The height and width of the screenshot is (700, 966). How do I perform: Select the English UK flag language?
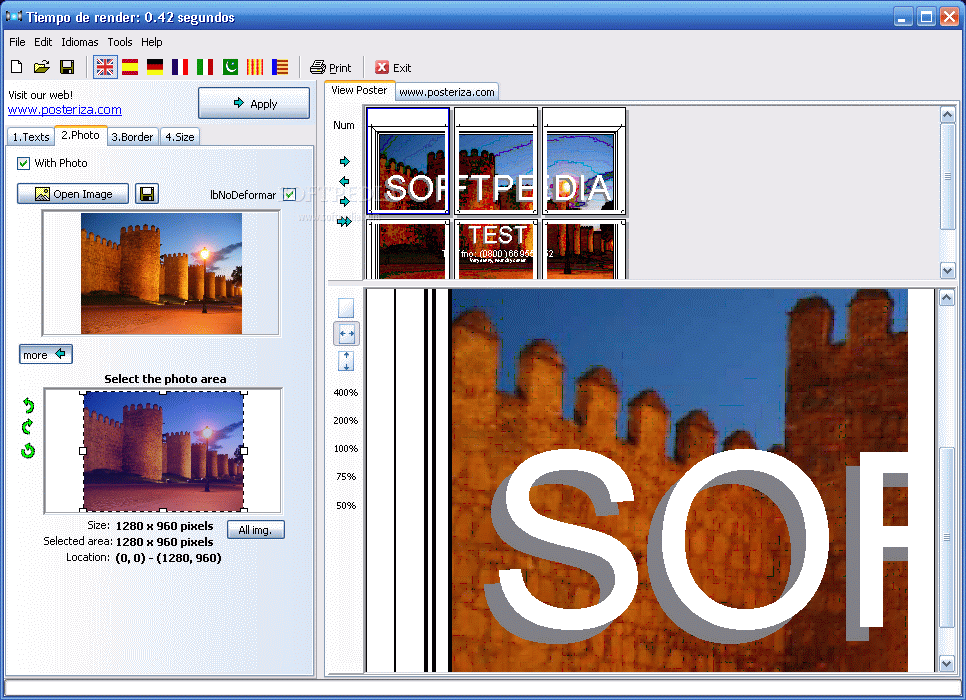(x=105, y=67)
